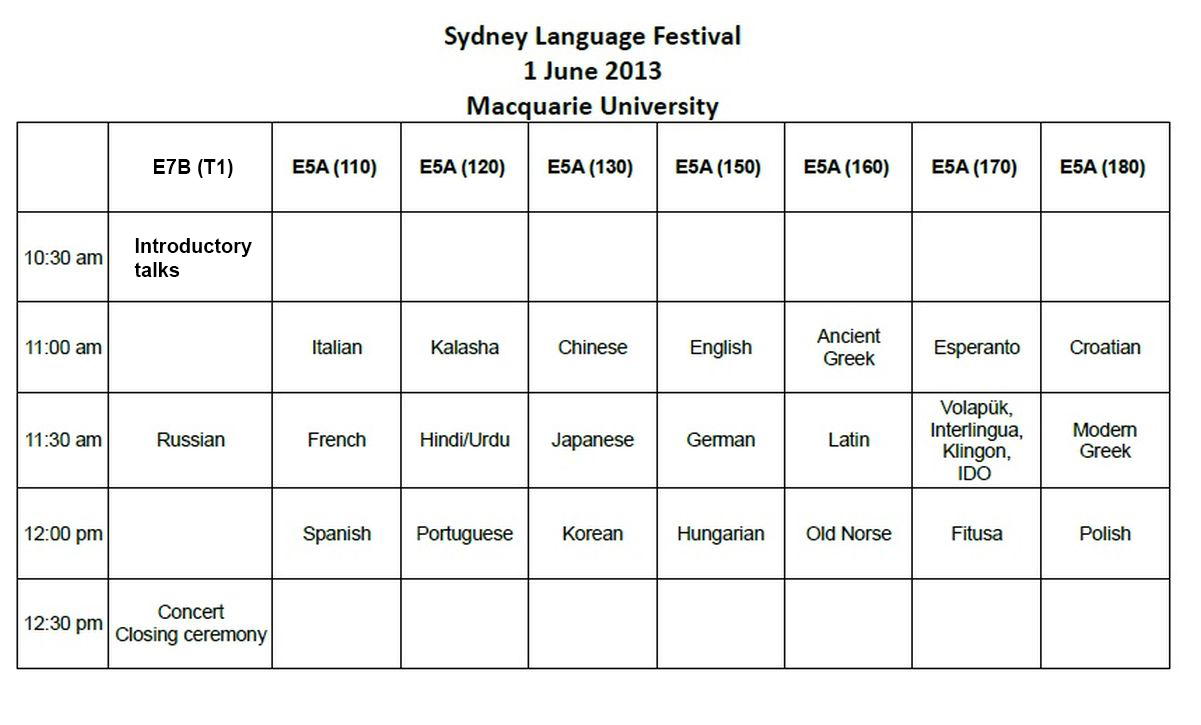Viewport: 1201px width, 725px height.
Task: Select the Japanese session cell
Action: (592, 440)
